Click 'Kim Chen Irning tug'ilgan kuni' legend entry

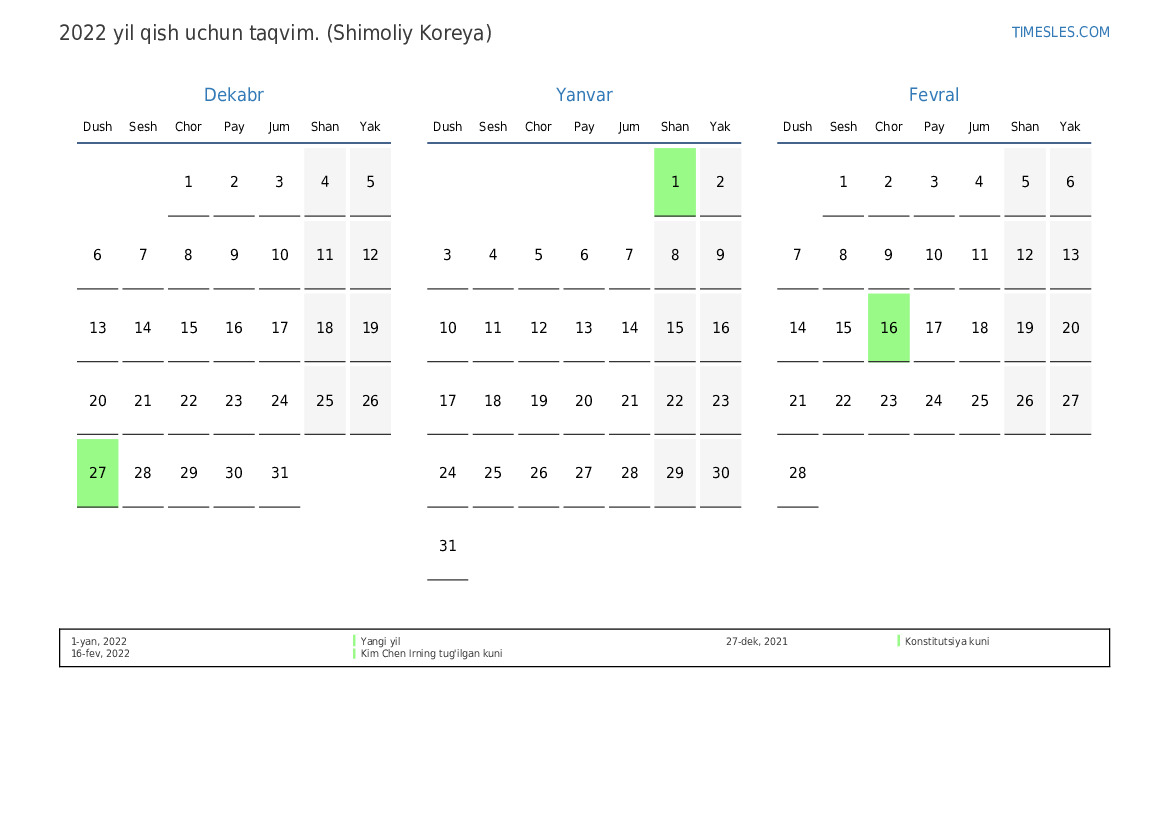tap(431, 653)
